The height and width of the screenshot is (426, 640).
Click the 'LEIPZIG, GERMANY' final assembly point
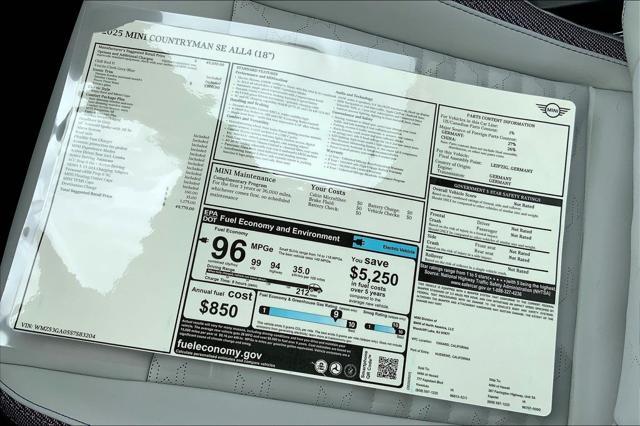click(x=512, y=167)
